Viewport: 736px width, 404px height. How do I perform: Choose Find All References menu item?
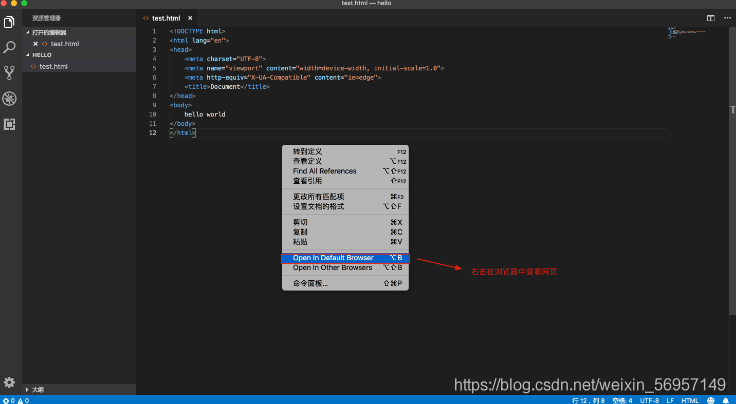(345, 171)
